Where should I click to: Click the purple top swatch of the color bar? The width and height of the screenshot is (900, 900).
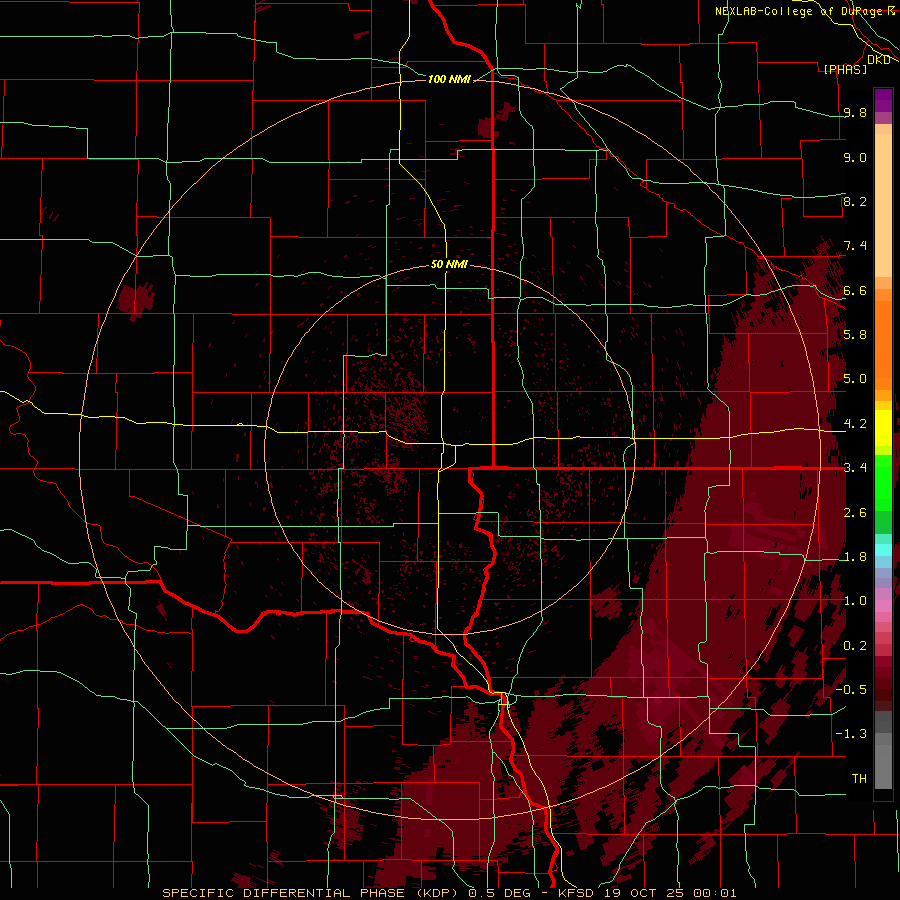coord(883,100)
